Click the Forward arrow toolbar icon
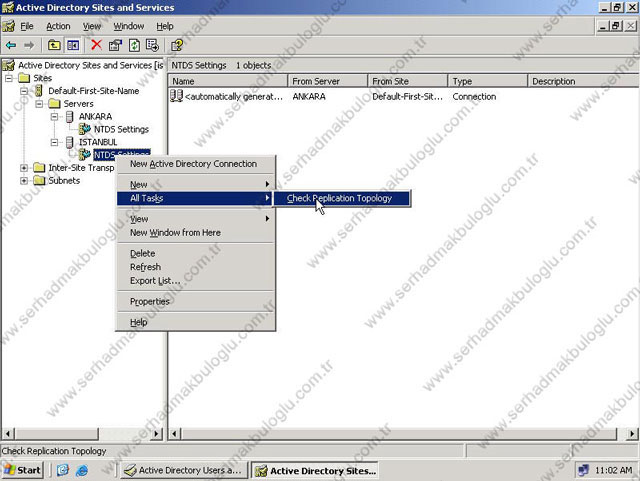Viewport: 640px width, 481px height. 29,45
